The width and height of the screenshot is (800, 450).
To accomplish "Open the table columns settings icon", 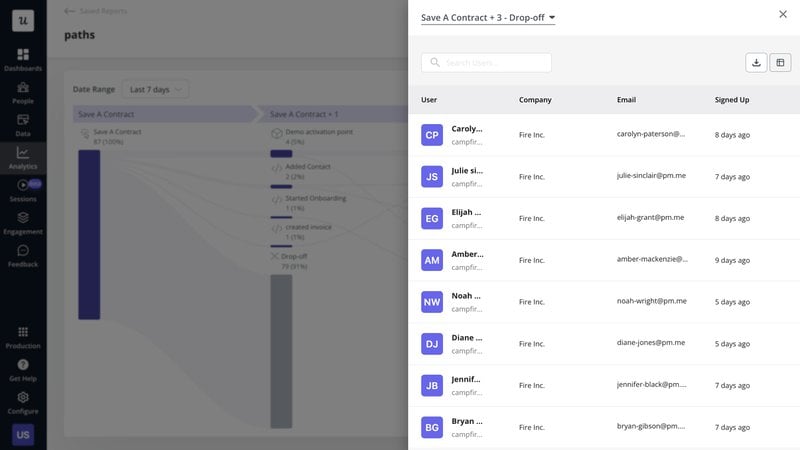I will coord(780,62).
